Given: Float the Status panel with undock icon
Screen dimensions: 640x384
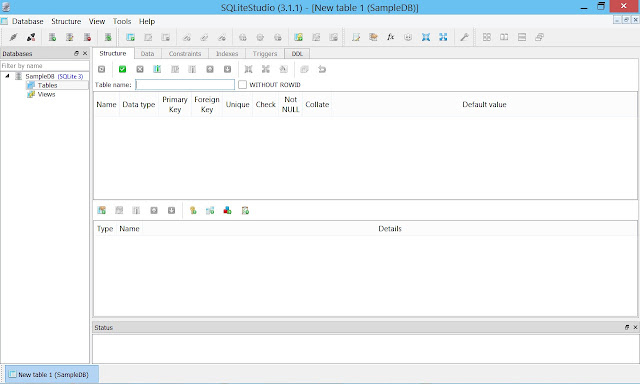Looking at the screenshot, I should click(627, 327).
